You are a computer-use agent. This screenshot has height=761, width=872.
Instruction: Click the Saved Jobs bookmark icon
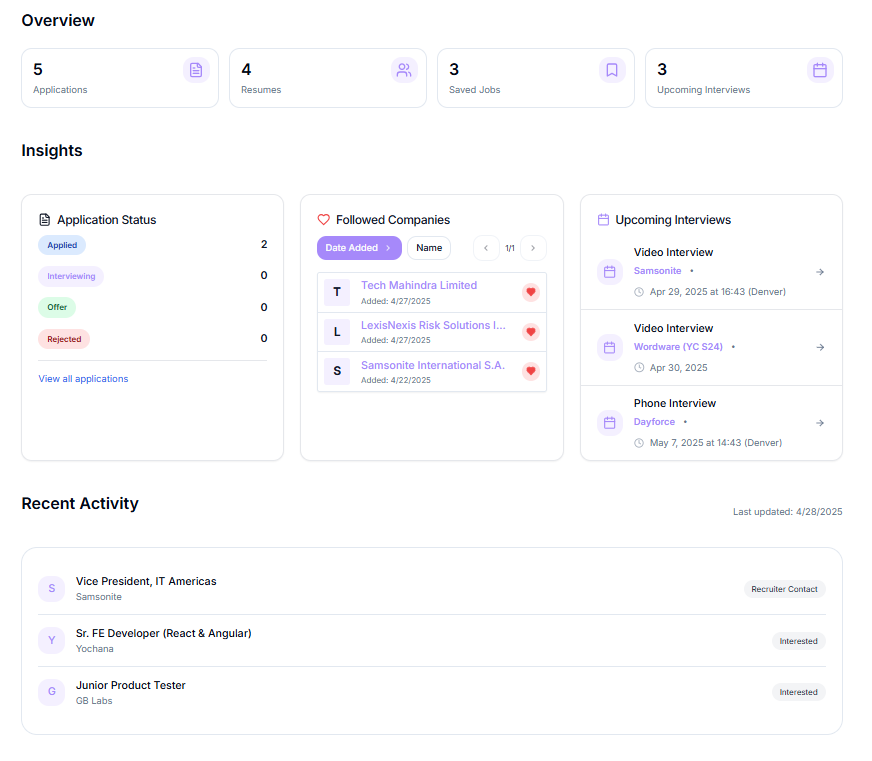tap(612, 70)
